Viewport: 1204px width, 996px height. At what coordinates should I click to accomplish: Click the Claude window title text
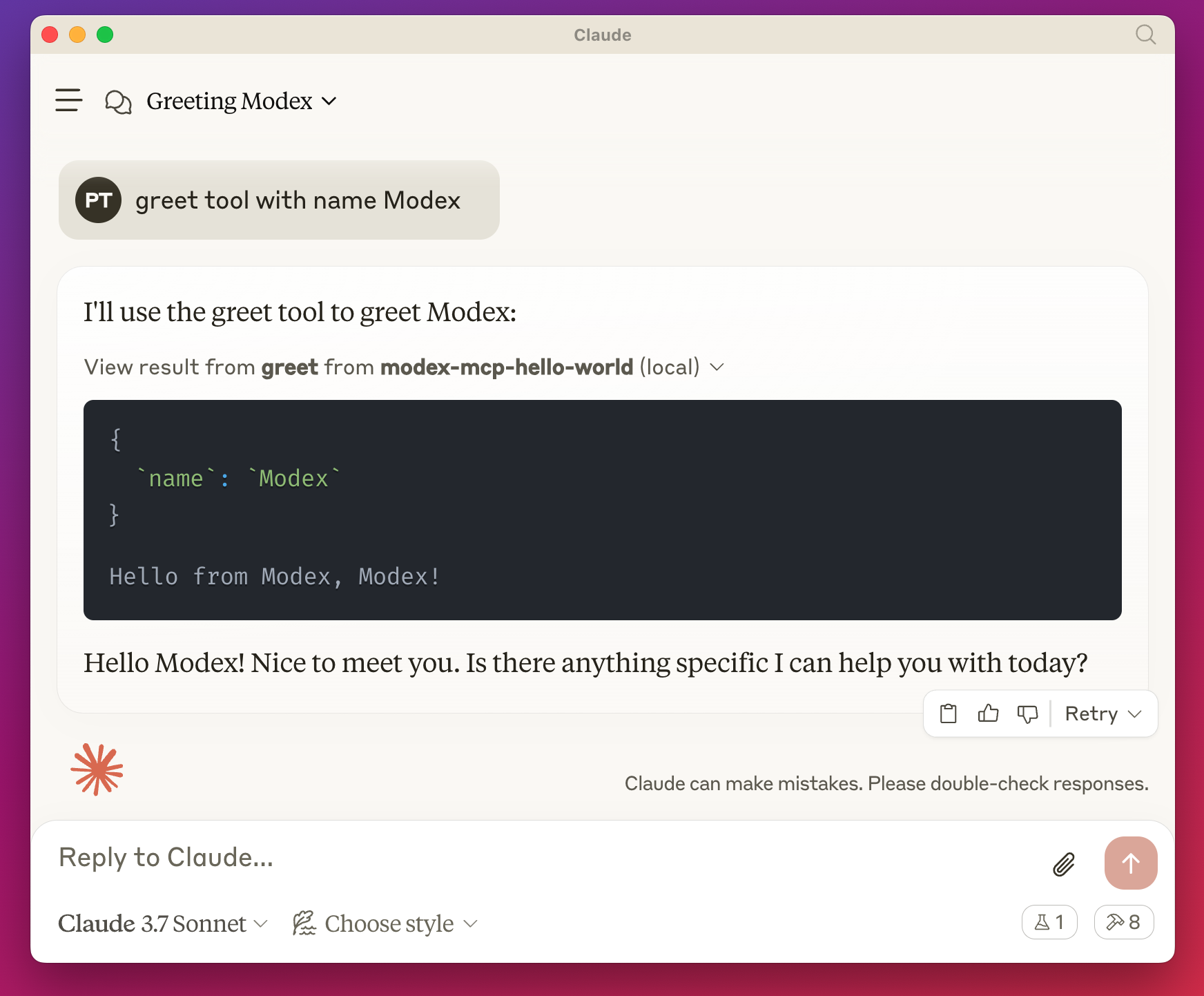603,35
